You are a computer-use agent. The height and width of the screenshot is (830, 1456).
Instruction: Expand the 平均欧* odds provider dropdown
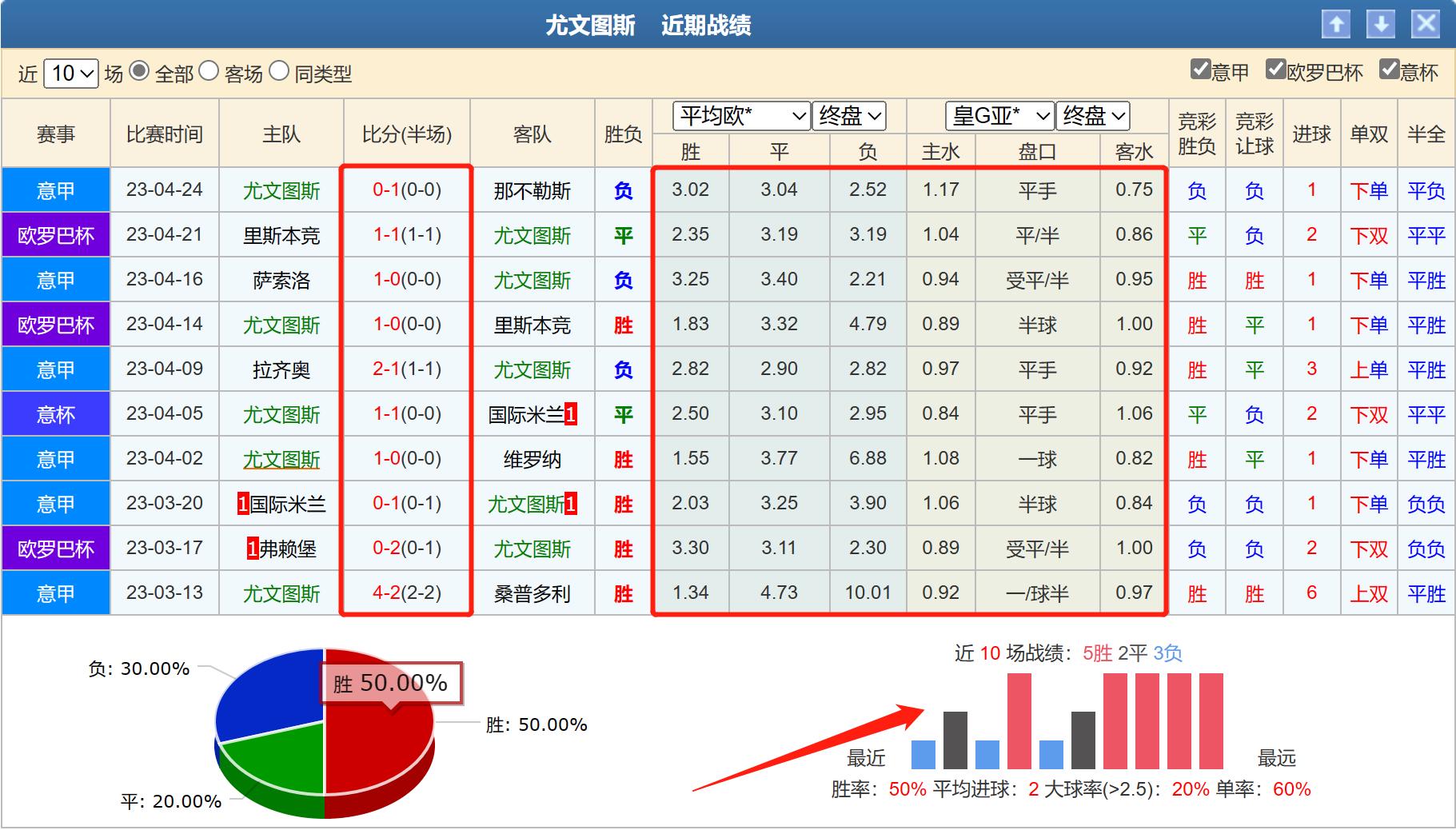tap(741, 117)
